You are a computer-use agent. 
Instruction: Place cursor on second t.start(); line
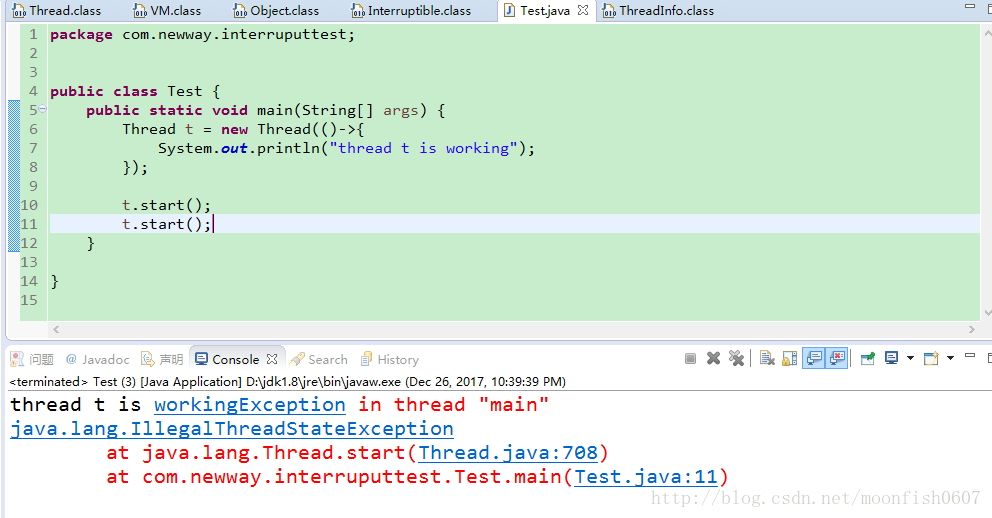click(166, 224)
